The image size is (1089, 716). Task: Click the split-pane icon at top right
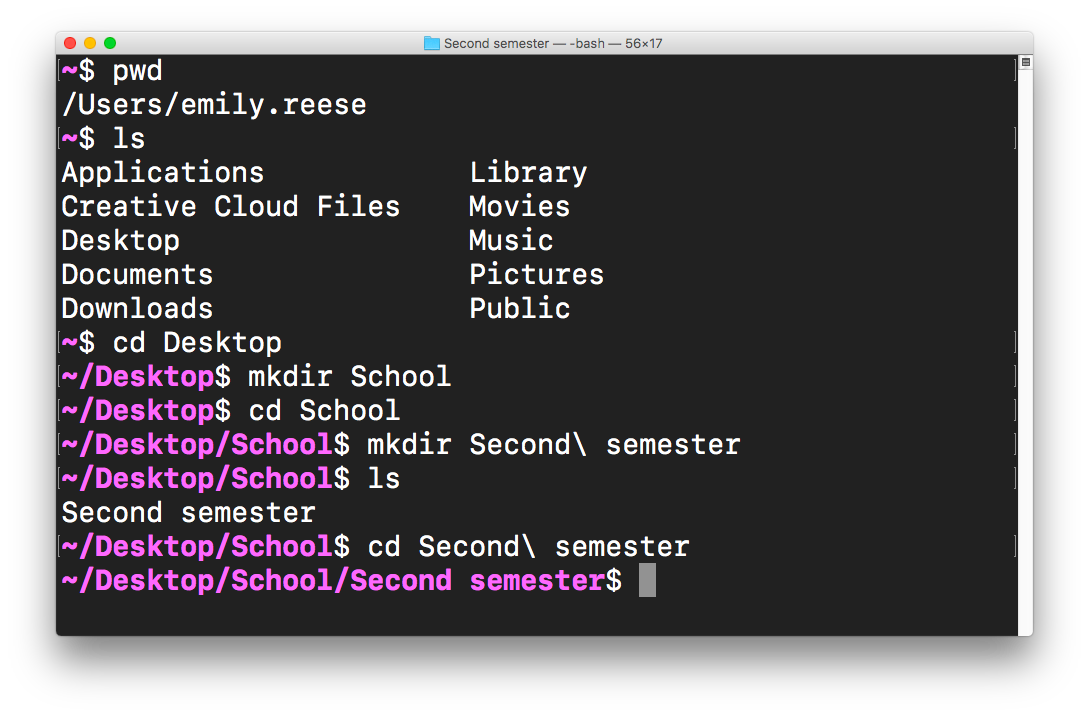(x=1024, y=63)
